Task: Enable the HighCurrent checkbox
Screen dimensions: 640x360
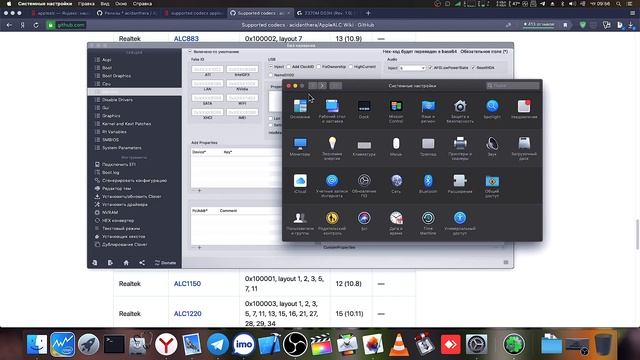Action: (351, 67)
